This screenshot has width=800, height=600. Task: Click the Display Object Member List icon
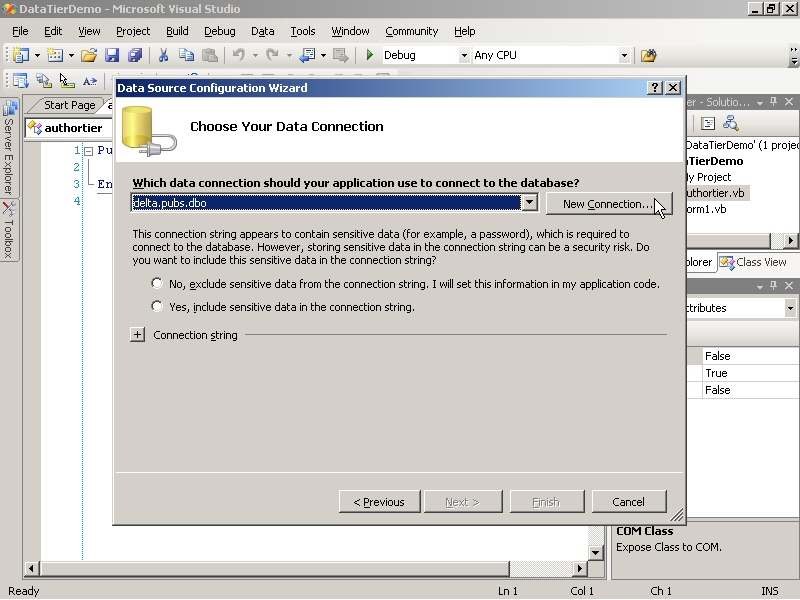20,81
